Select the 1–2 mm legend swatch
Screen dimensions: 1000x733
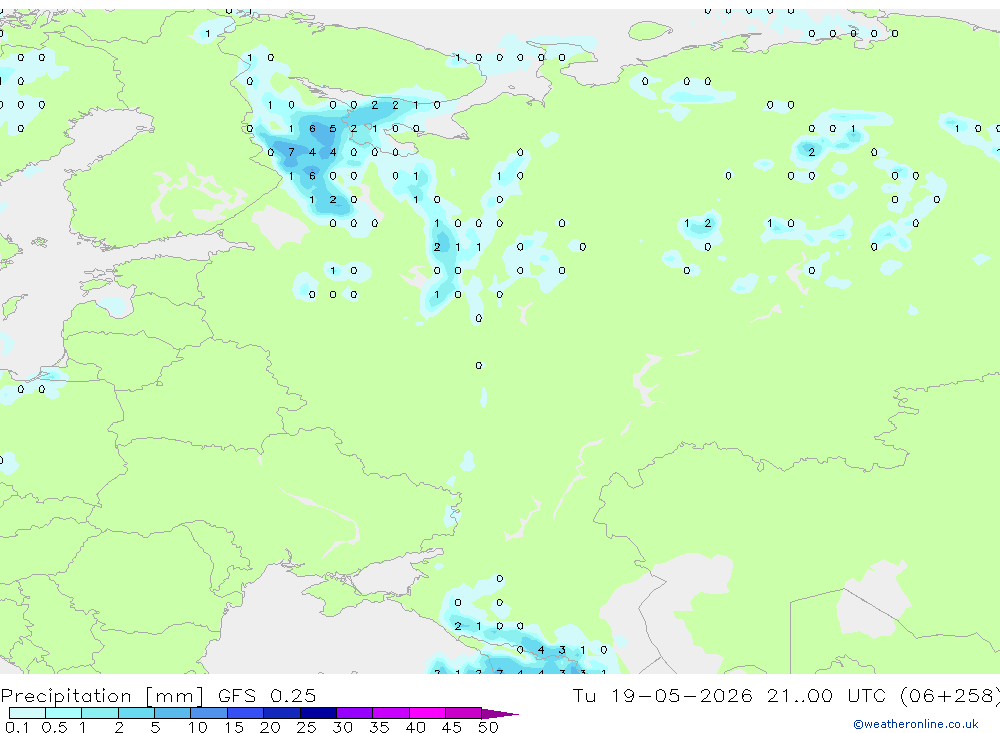pos(99,713)
